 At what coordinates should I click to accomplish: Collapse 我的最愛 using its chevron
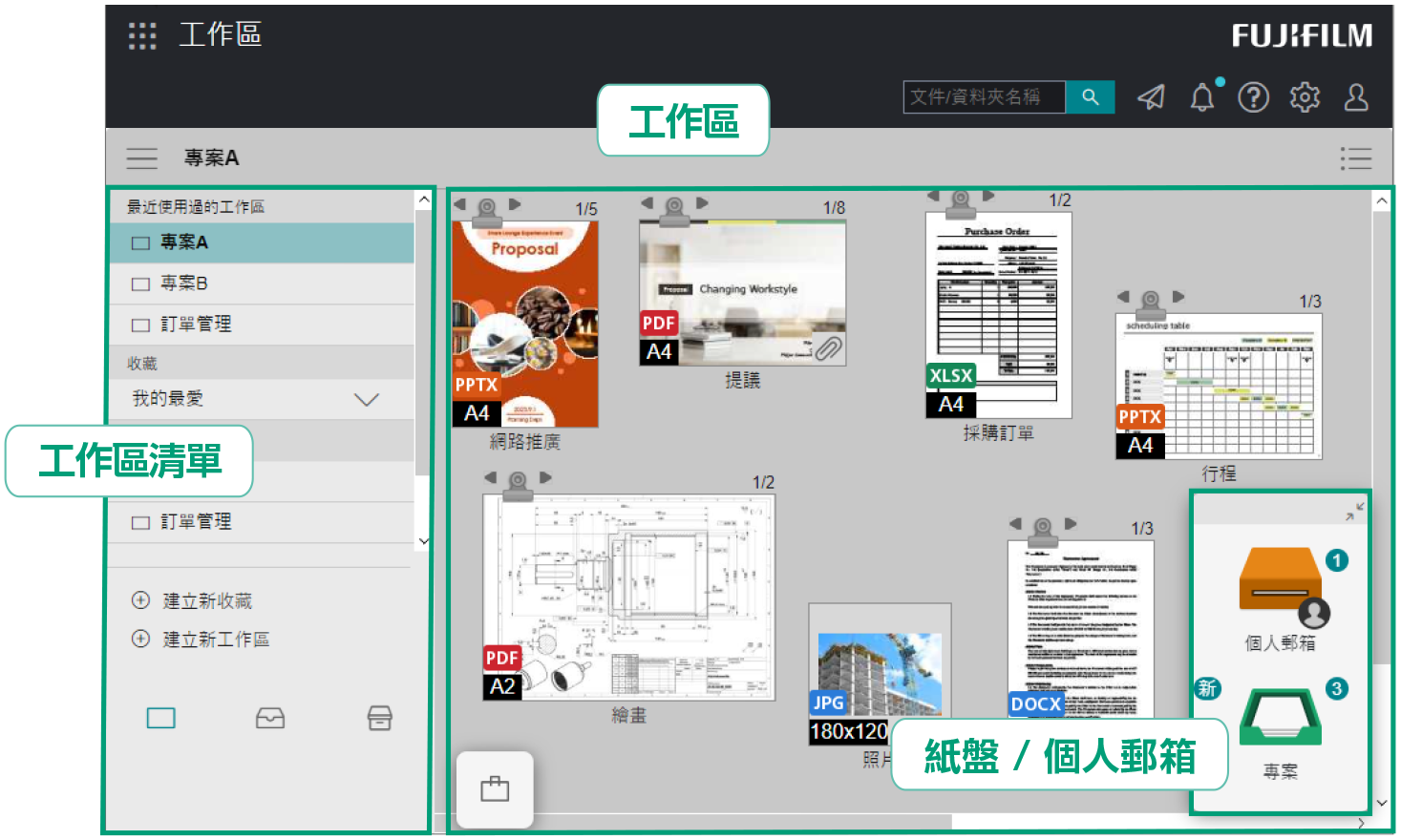(x=367, y=399)
